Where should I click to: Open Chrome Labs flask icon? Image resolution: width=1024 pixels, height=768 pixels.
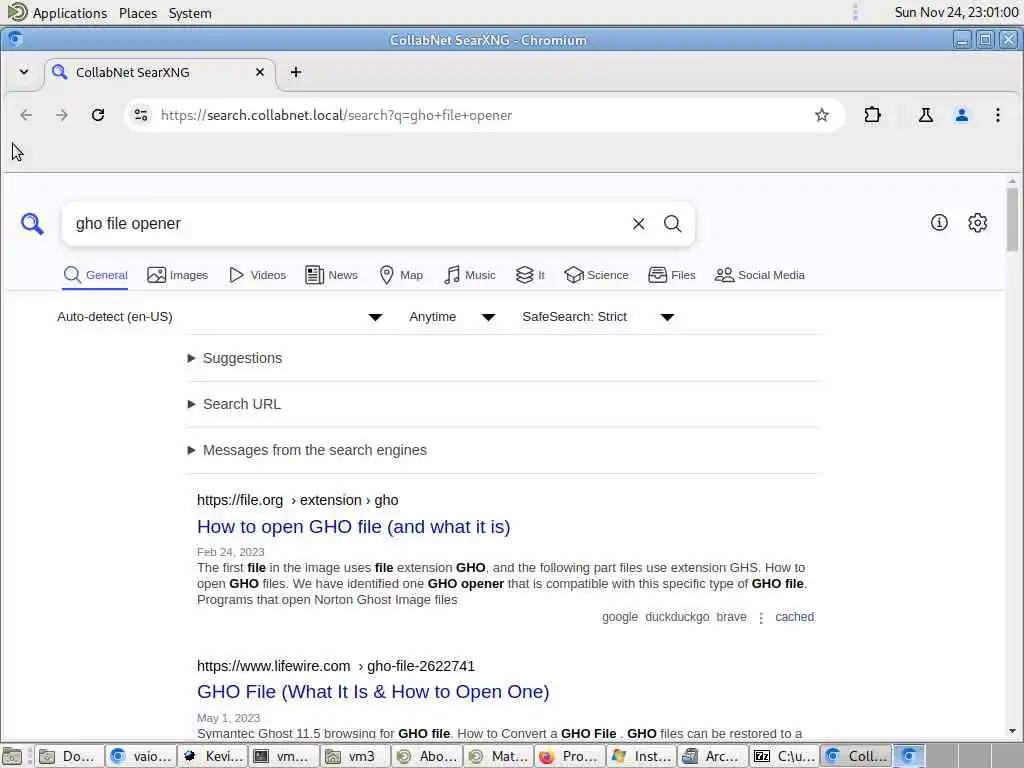925,115
